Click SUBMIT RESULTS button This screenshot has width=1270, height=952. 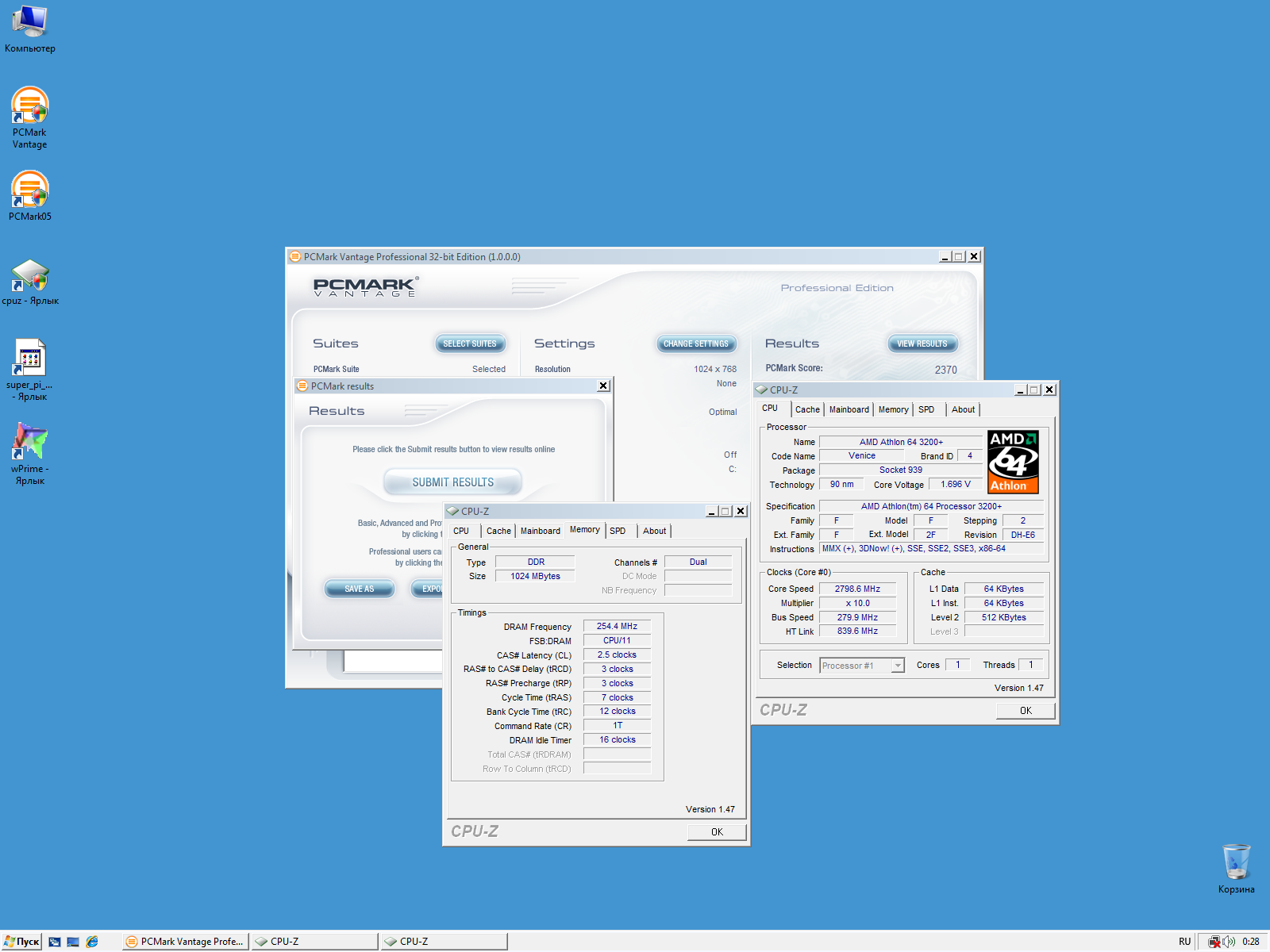coord(452,482)
